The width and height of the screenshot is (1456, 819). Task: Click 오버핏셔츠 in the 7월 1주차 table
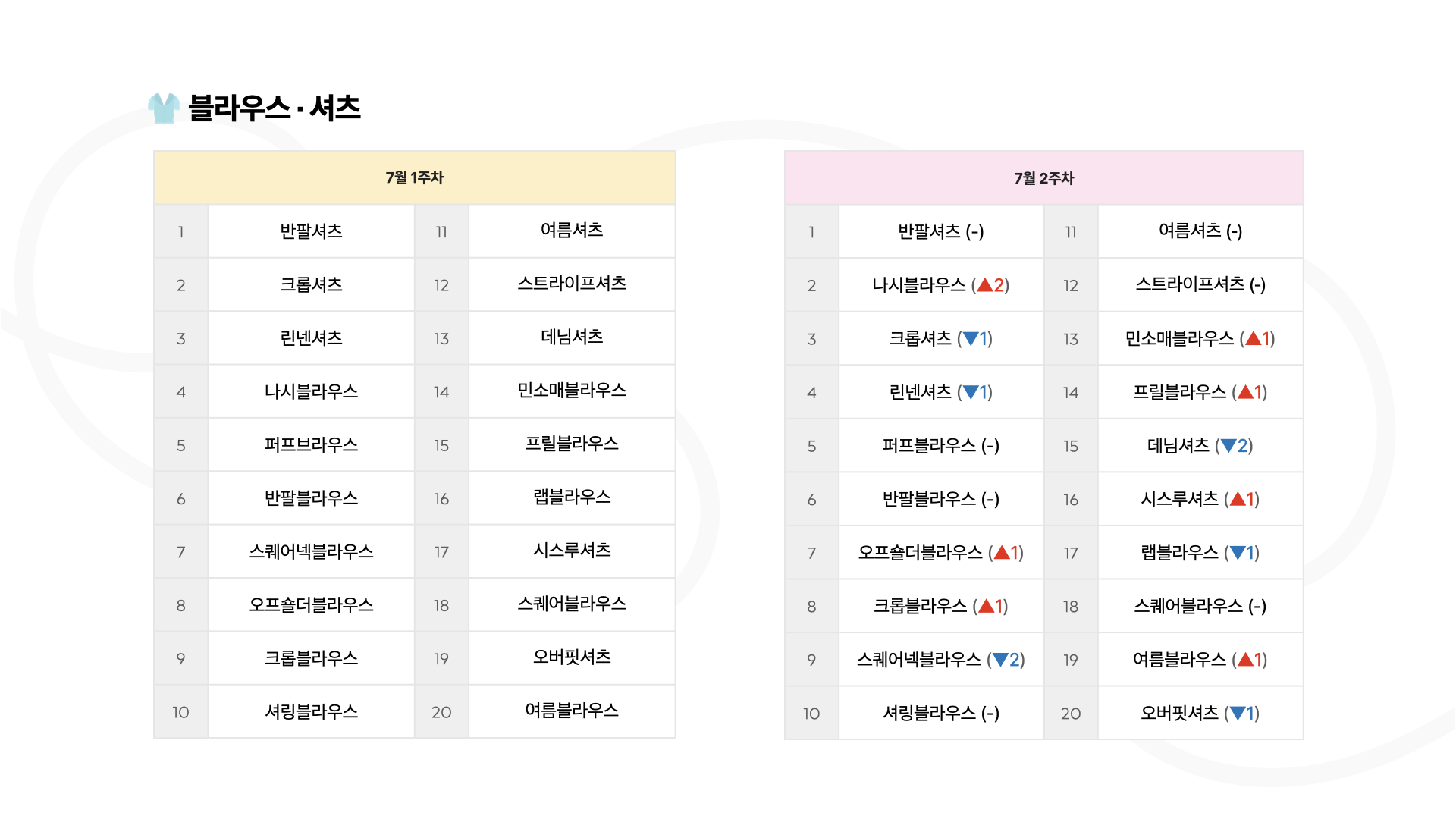[572, 657]
